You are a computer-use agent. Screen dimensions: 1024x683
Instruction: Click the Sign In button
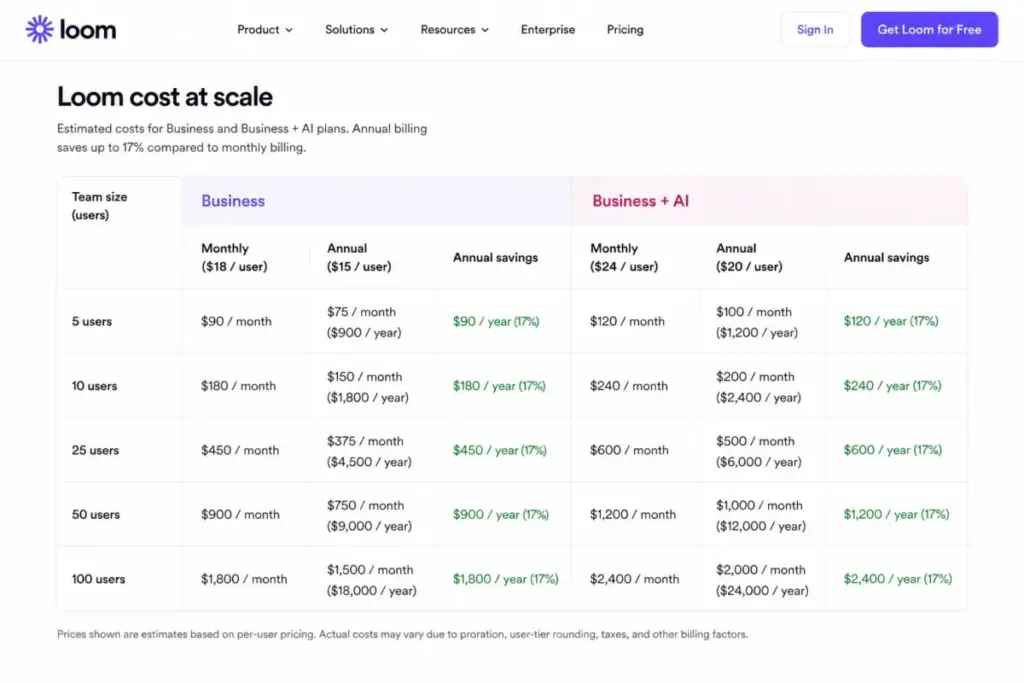pos(815,29)
